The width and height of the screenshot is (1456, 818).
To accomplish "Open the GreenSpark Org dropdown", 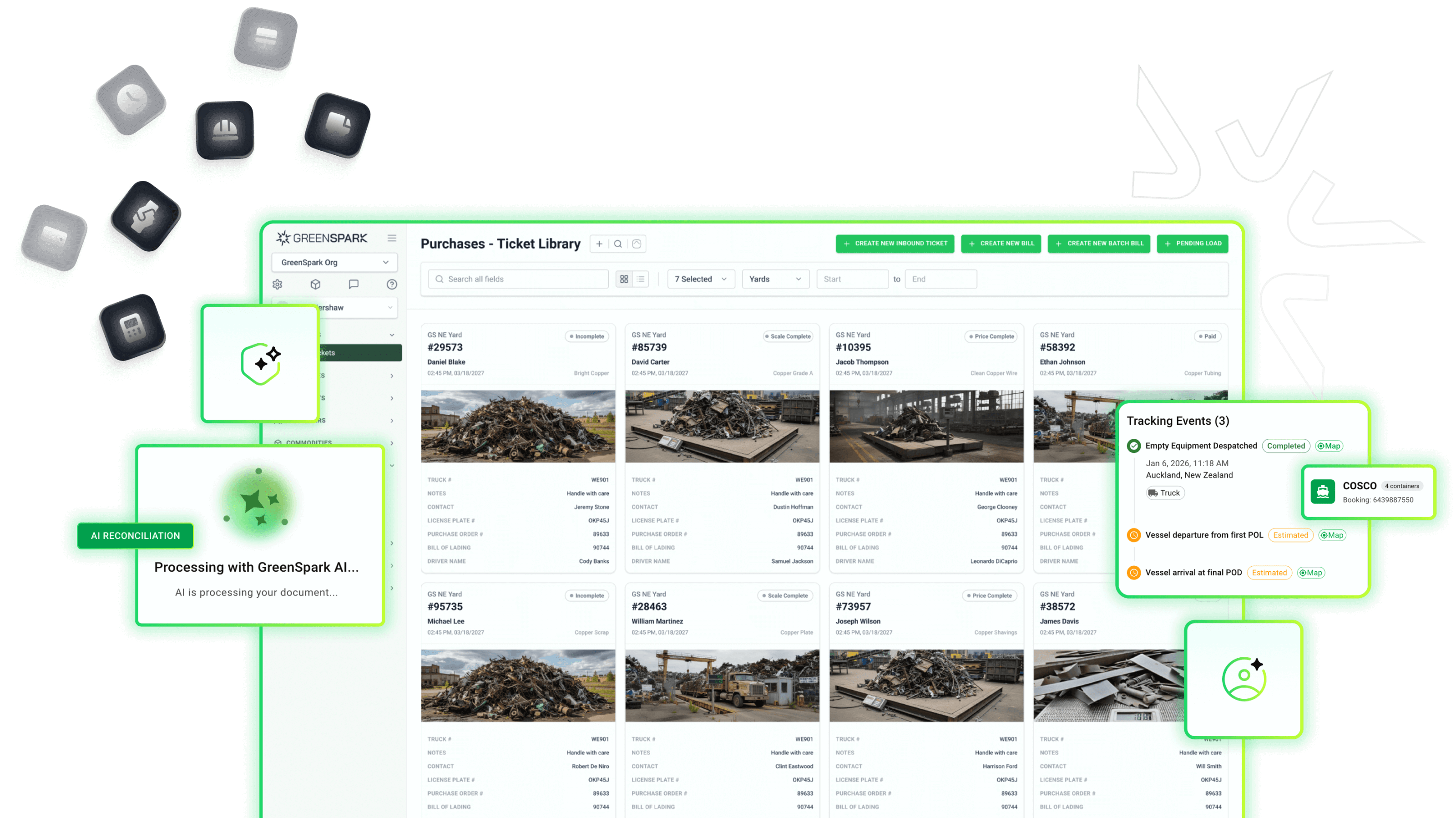I will pos(334,262).
